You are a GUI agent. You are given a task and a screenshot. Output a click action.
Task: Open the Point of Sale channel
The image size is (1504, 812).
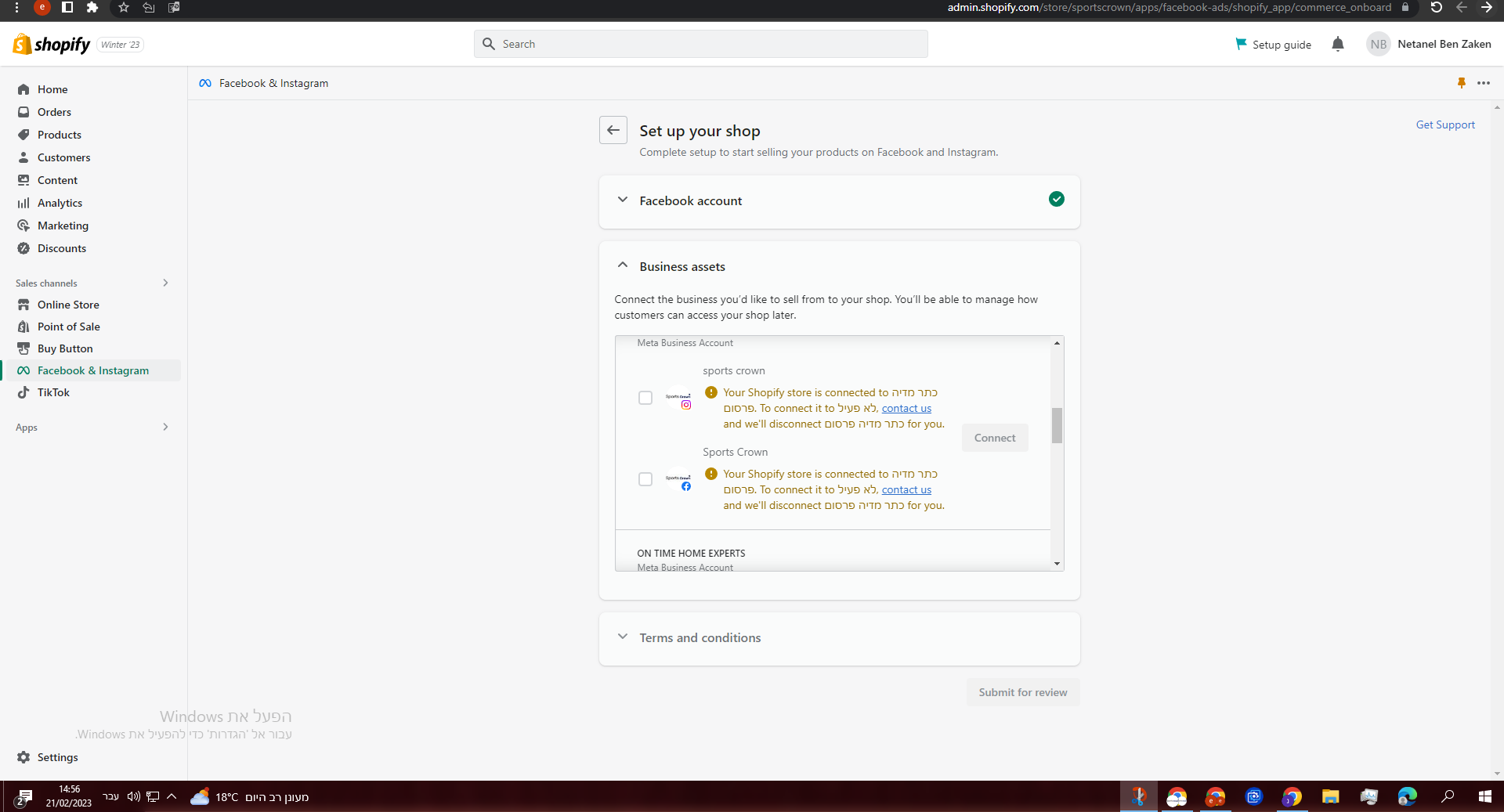click(69, 327)
